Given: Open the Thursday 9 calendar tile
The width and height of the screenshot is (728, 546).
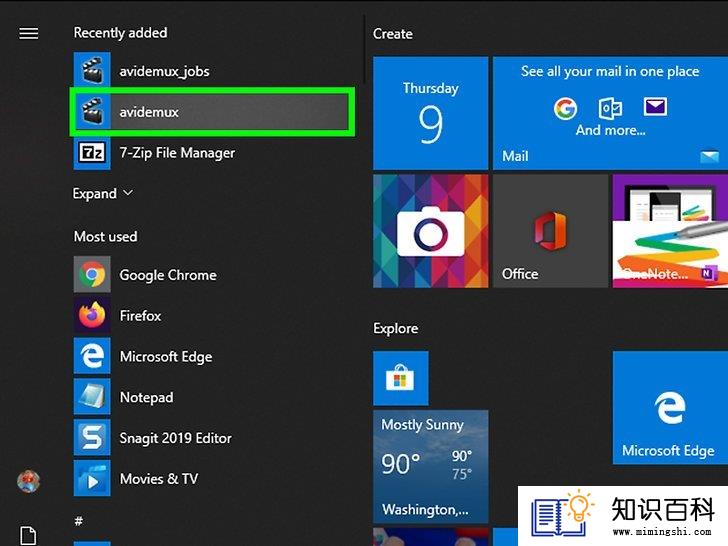Looking at the screenshot, I should click(x=430, y=113).
